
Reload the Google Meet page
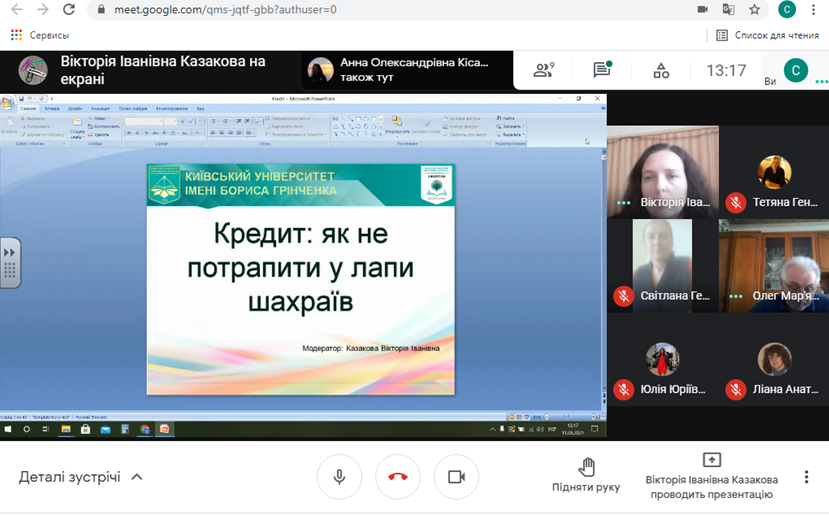click(x=68, y=10)
